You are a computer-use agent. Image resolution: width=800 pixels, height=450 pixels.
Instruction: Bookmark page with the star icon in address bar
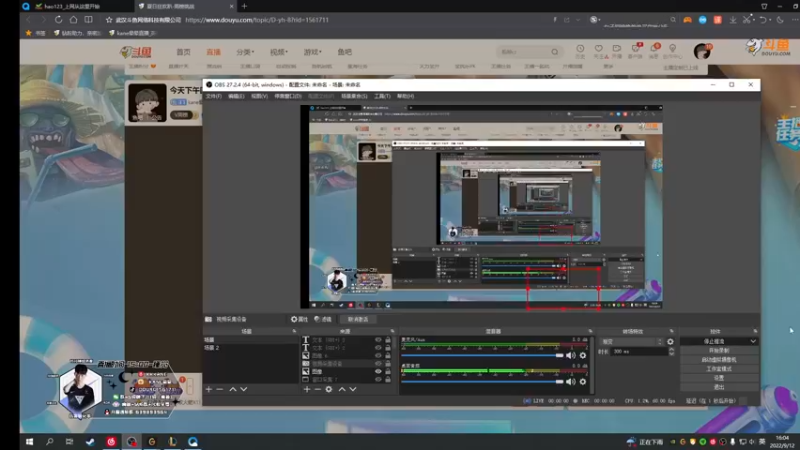[x=109, y=20]
